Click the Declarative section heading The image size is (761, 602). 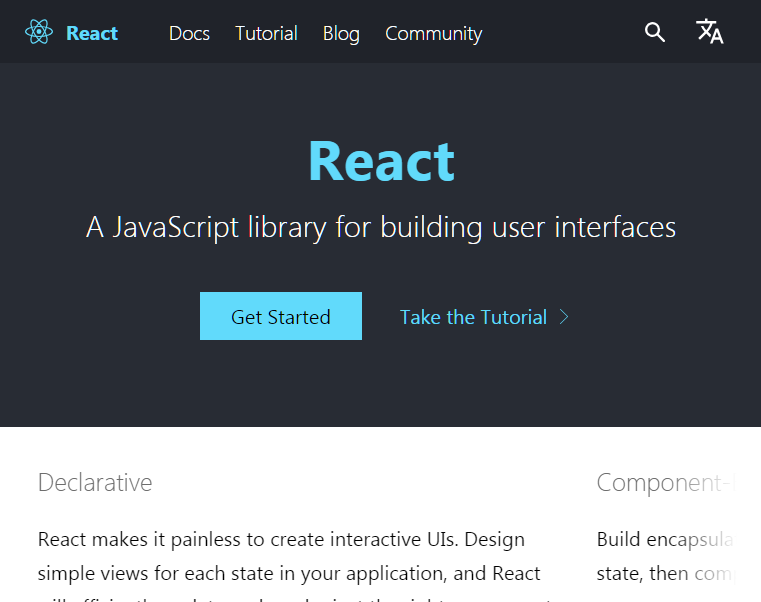(x=95, y=483)
